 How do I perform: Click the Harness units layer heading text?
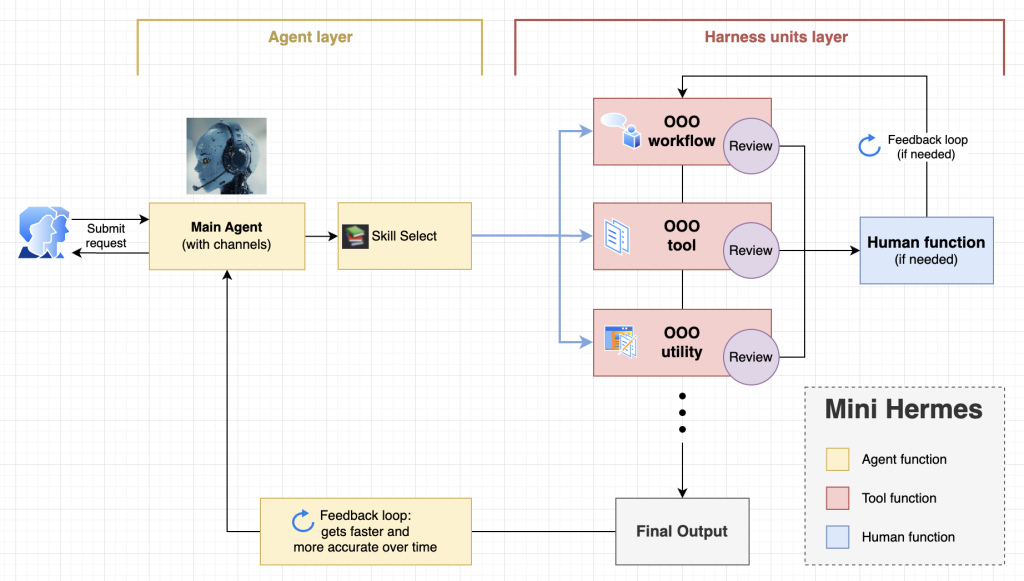[776, 37]
